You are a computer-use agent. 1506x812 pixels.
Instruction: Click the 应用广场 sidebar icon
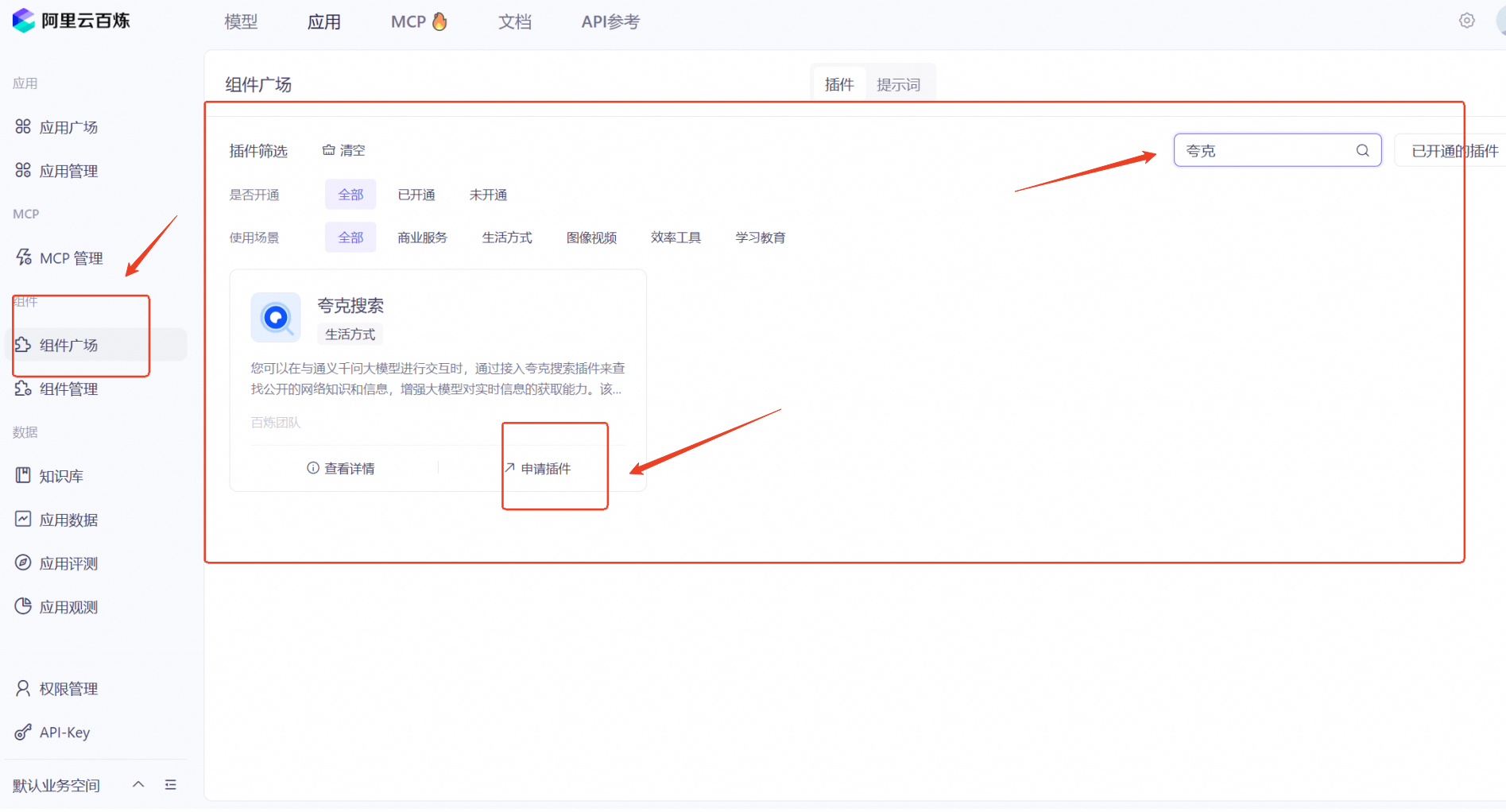(x=23, y=126)
